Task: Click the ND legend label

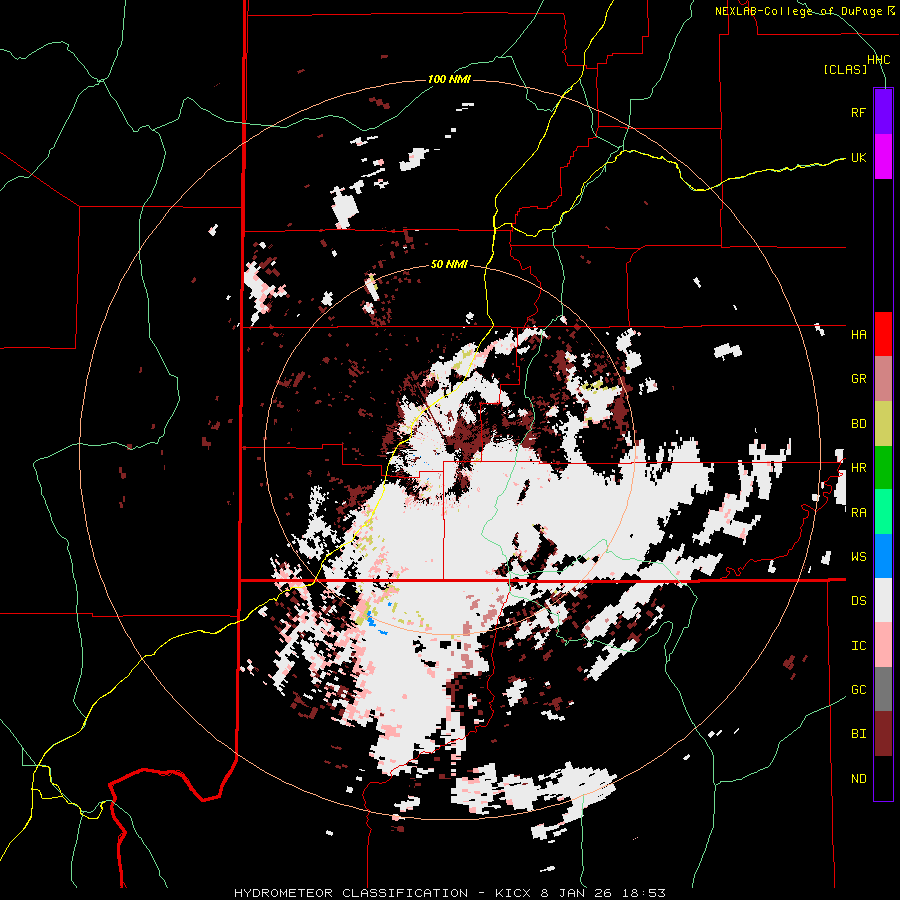Action: click(858, 779)
